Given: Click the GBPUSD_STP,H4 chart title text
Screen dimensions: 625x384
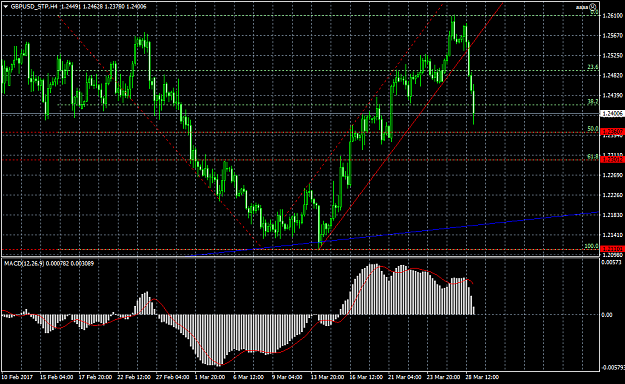Looking at the screenshot, I should [x=35, y=6].
